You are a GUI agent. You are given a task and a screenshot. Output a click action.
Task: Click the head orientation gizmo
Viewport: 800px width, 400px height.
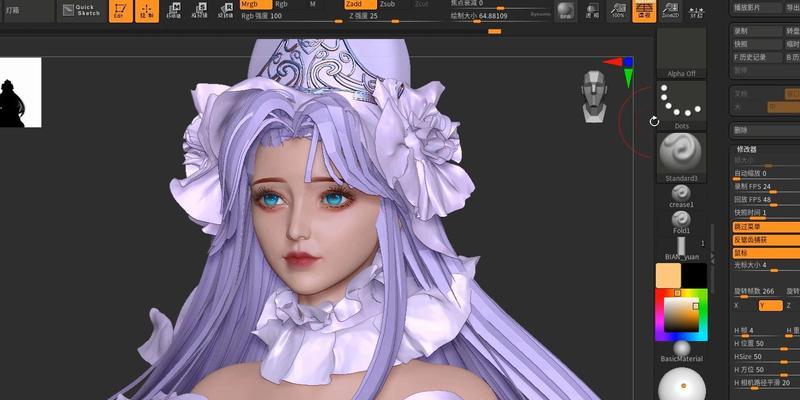point(594,96)
